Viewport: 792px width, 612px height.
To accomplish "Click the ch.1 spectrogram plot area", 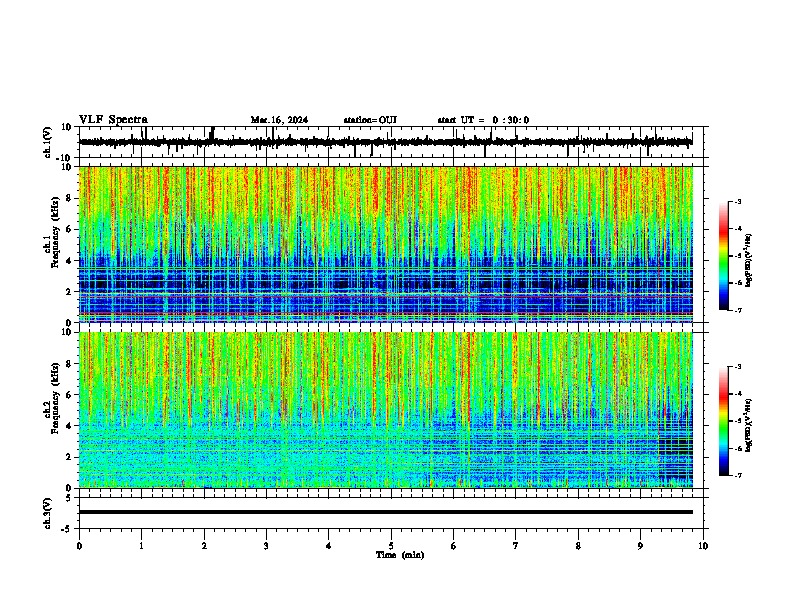I will (385, 244).
